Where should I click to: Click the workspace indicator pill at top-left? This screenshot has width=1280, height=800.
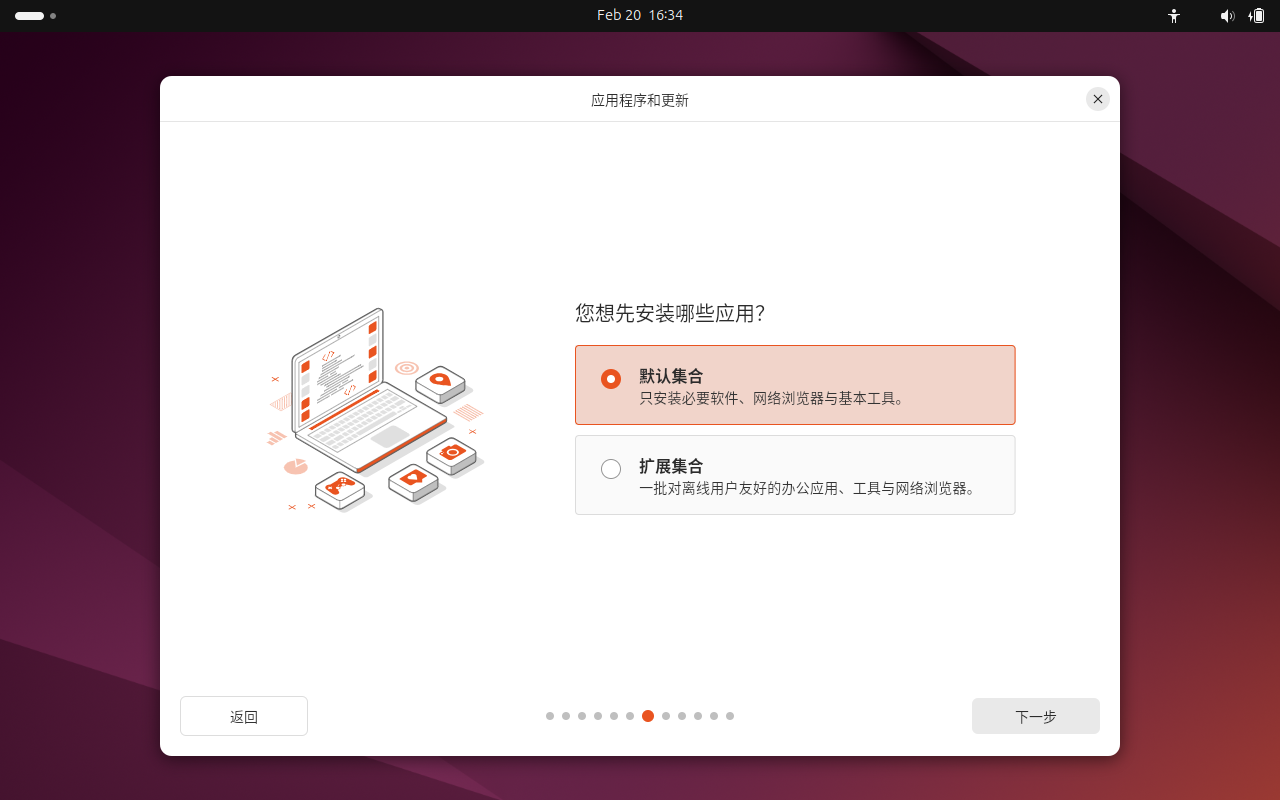[29, 16]
